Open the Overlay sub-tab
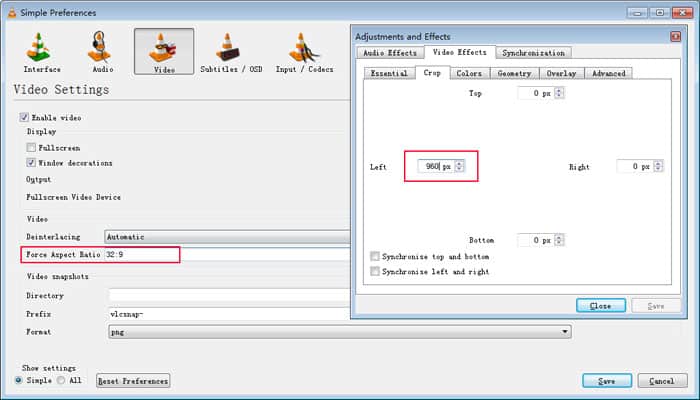Image resolution: width=700 pixels, height=400 pixels. point(562,73)
